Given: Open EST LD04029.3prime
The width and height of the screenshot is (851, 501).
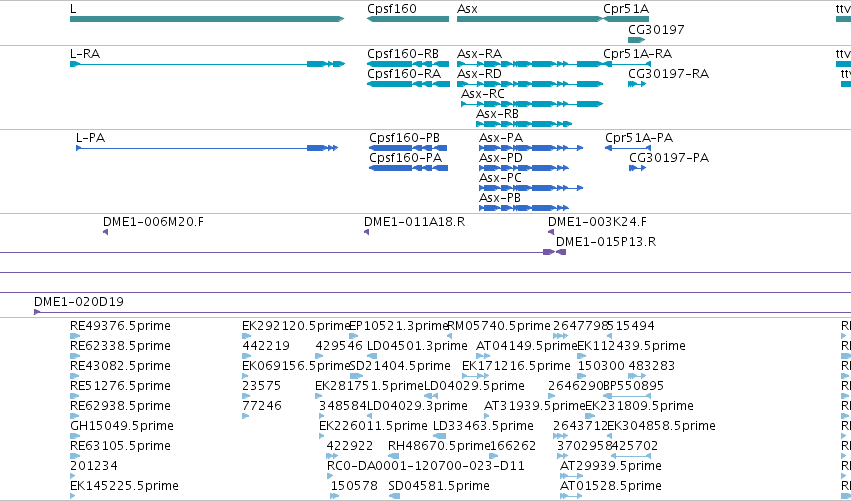Looking at the screenshot, I should [x=370, y=416].
